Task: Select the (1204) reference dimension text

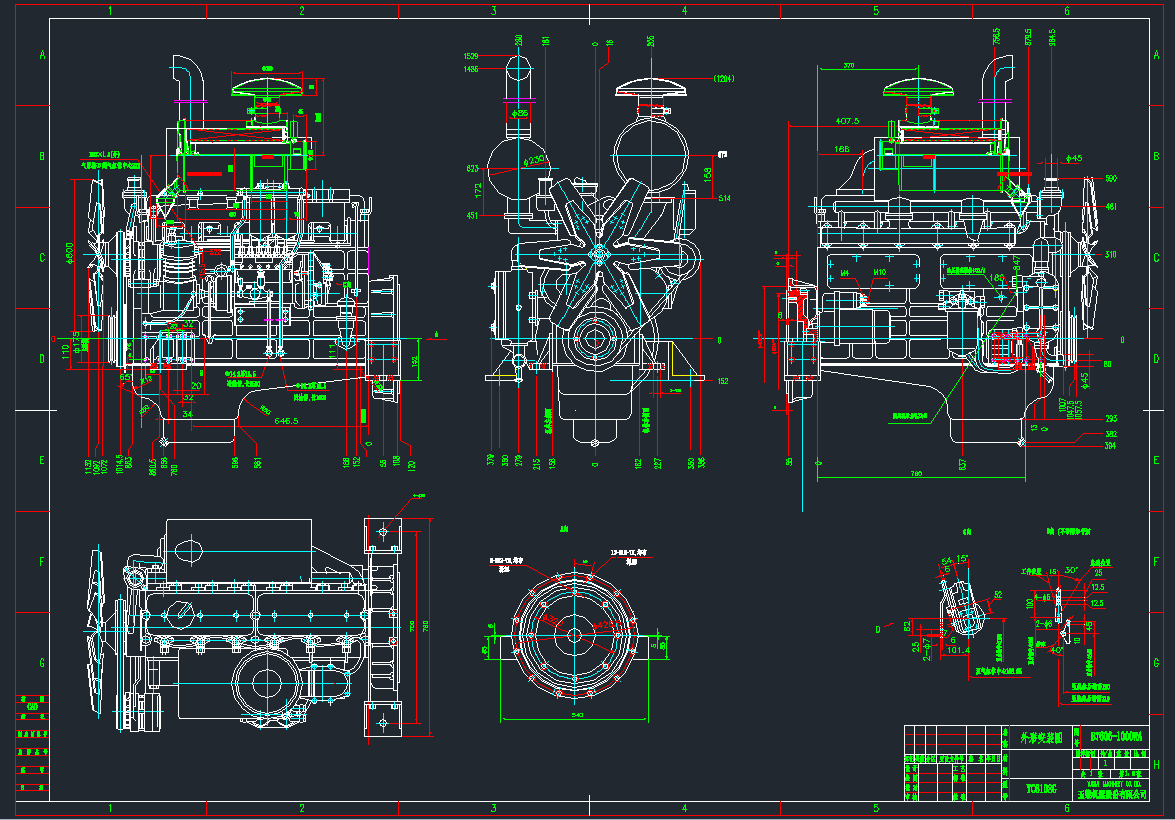Action: coord(725,77)
